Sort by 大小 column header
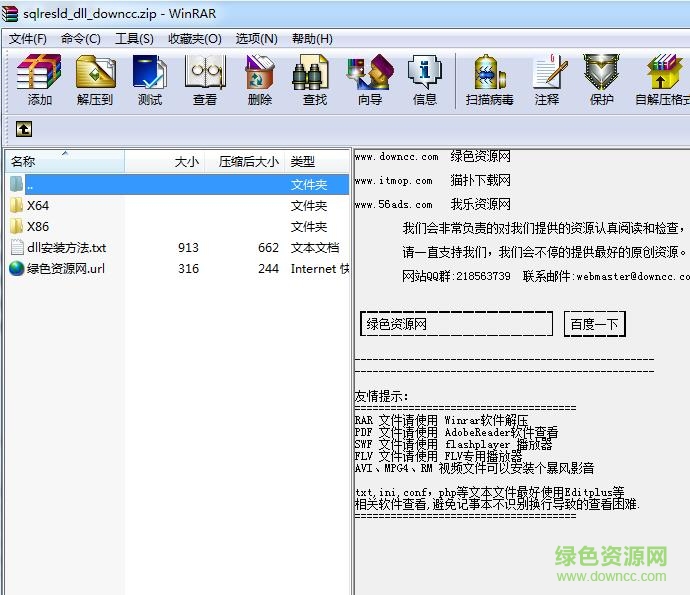 coord(165,162)
